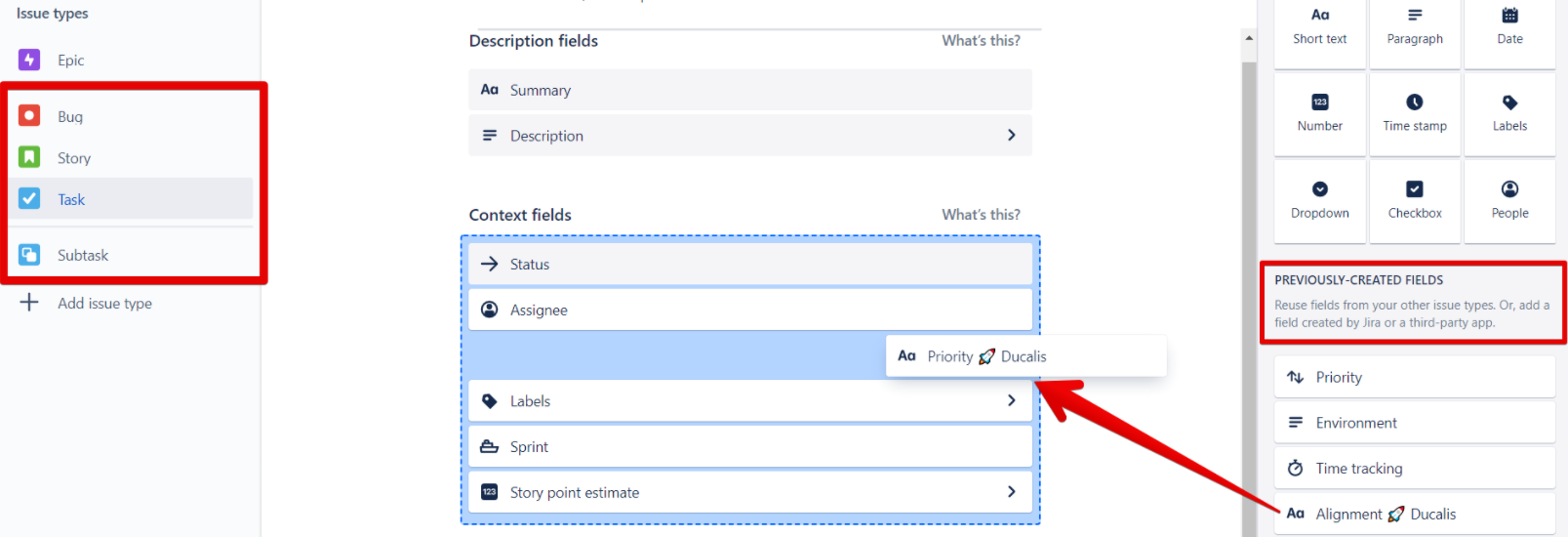
Task: Expand the Description field chevron
Action: click(x=1011, y=136)
